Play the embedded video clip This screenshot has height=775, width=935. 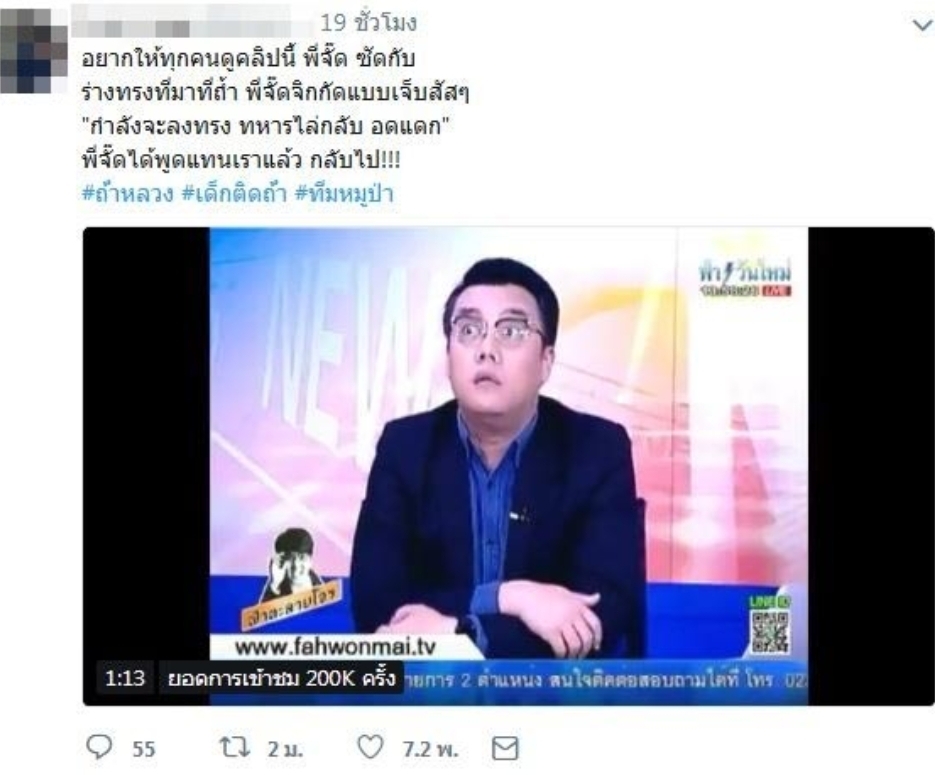(508, 466)
